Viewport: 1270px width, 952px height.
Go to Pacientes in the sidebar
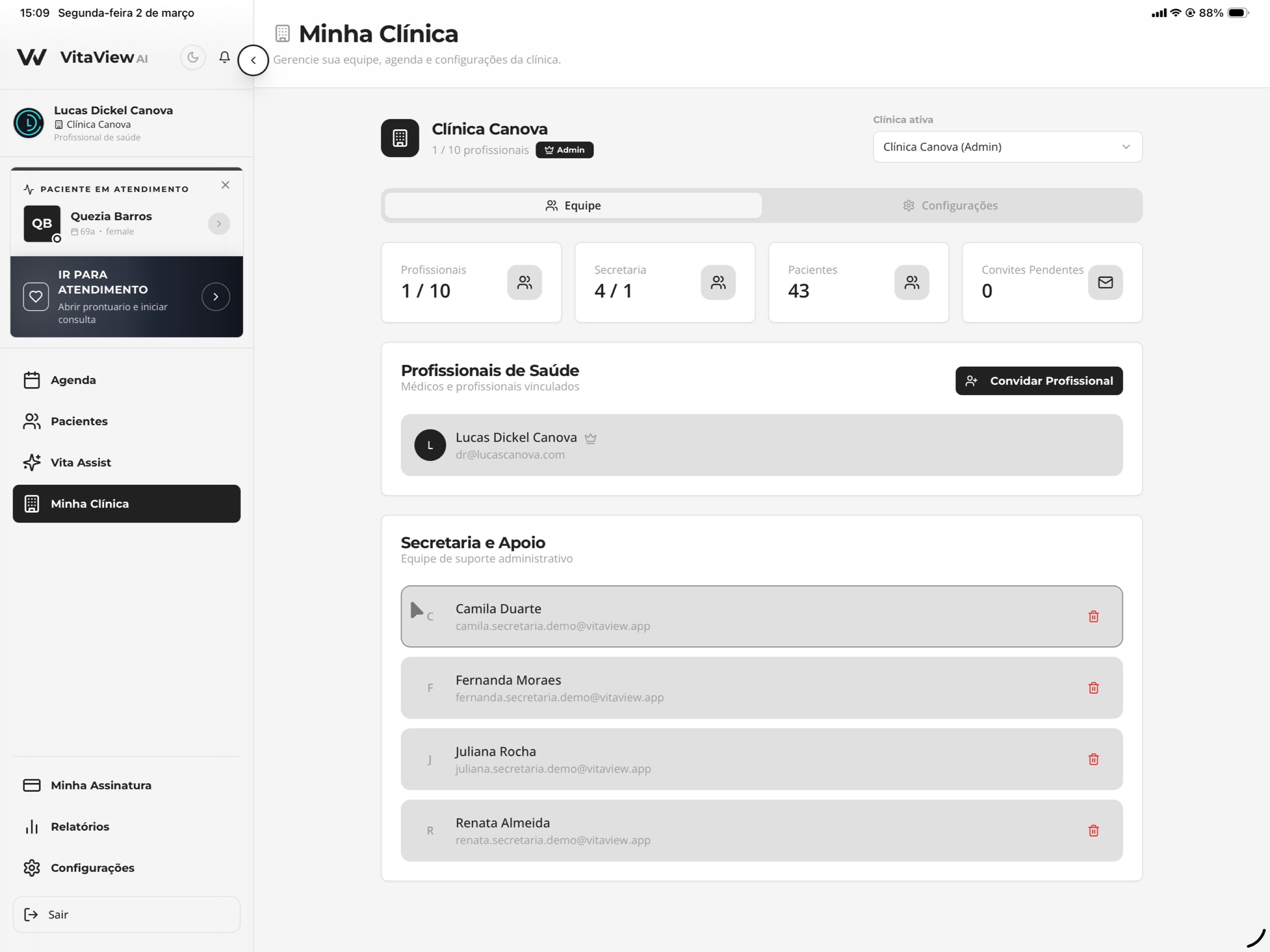pos(126,422)
